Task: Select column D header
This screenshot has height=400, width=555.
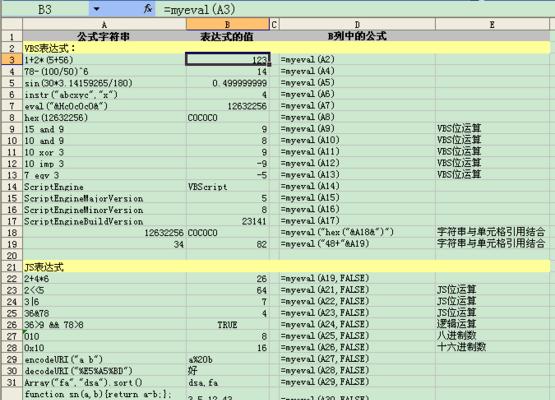Action: [x=357, y=24]
